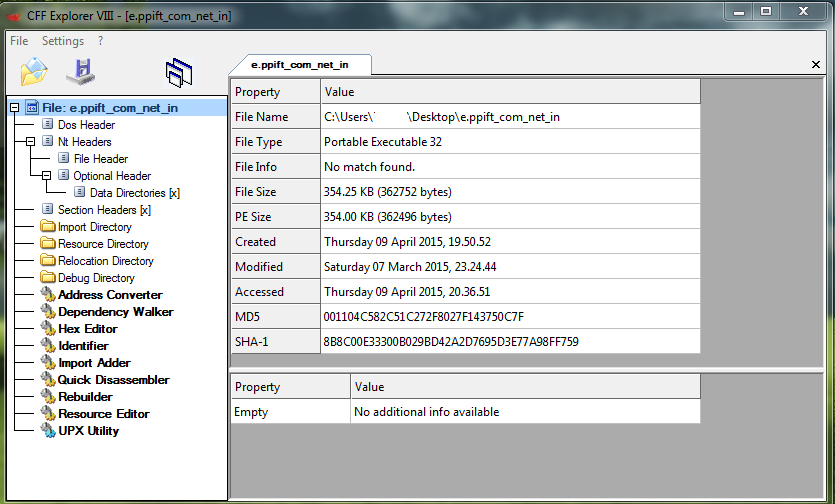Collapse the Optional Header tree node

click(47, 175)
